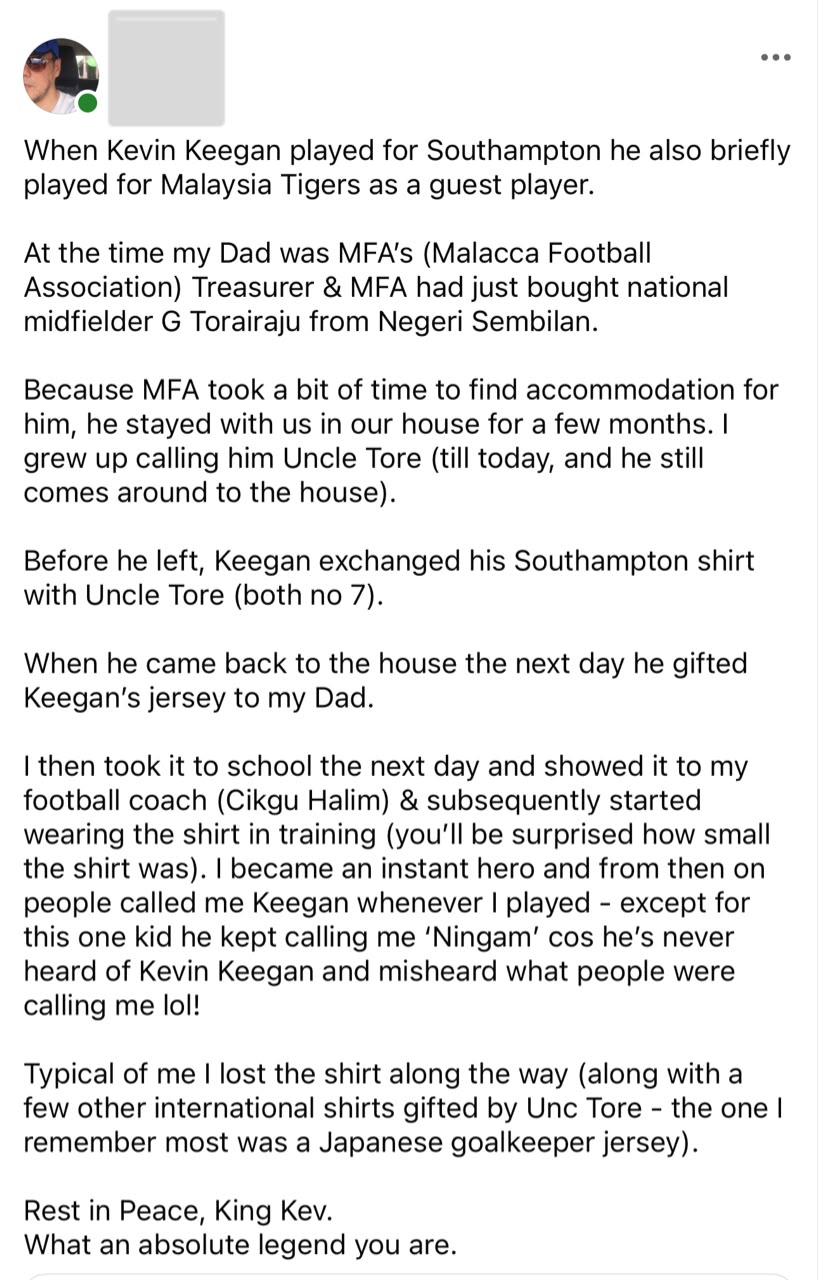Tap the paragraph starting "Before he left, Keegan"
Screen dimensions: 818x1280
point(389,579)
